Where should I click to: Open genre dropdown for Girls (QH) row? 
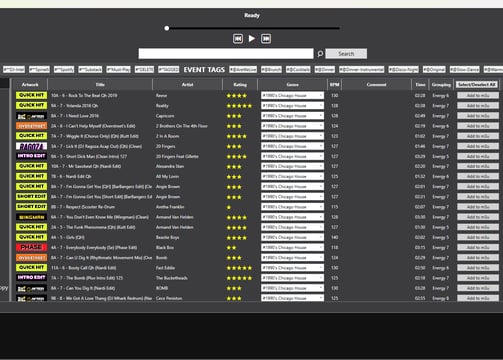pyautogui.click(x=292, y=237)
